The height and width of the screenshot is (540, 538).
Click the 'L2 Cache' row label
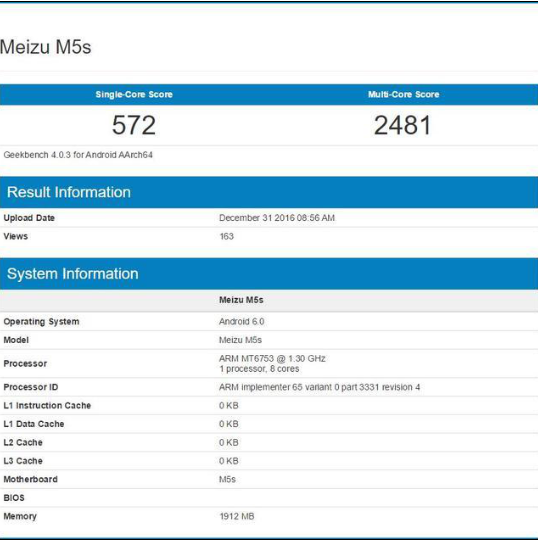tap(23, 443)
